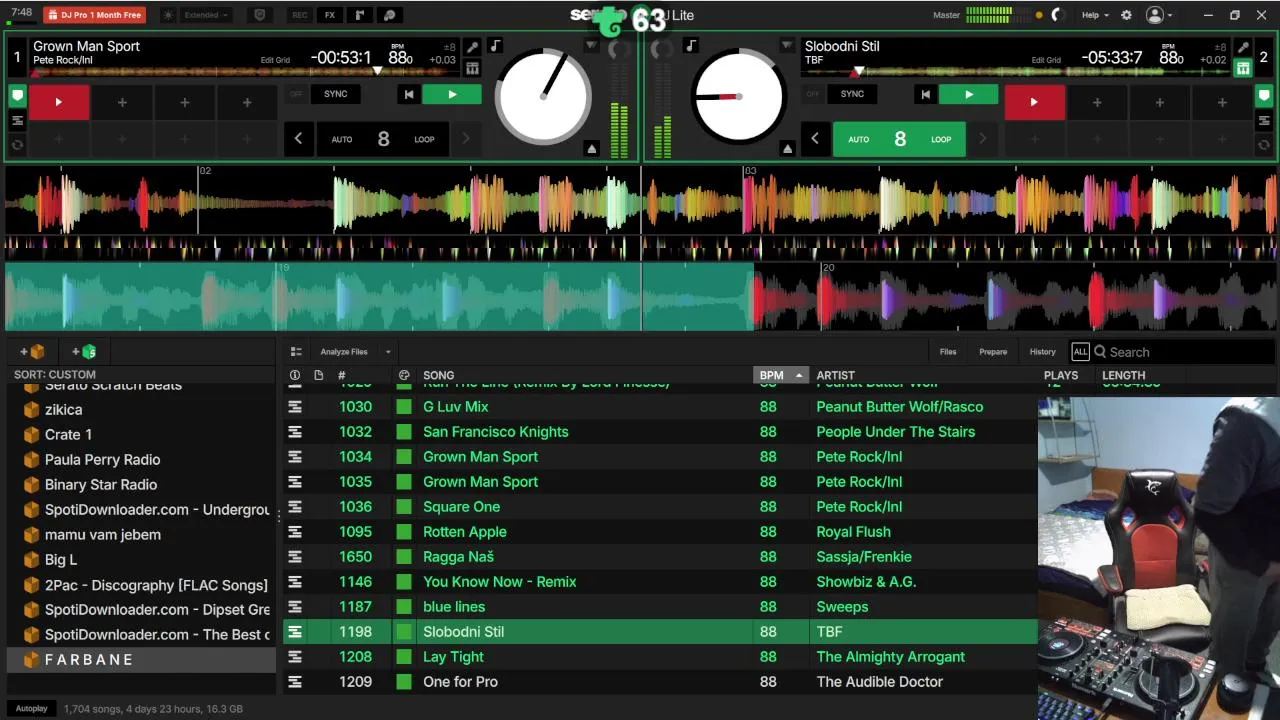Viewport: 1280px width, 720px height.
Task: Enable SYNC on deck 1
Action: coord(336,94)
